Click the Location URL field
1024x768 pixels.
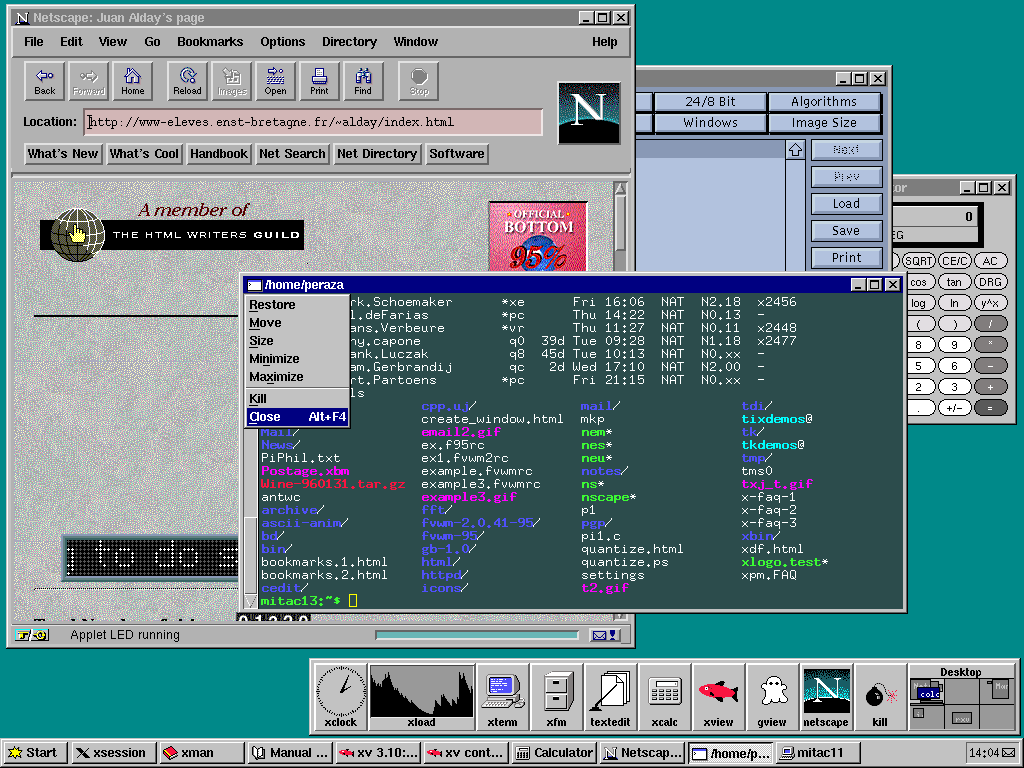(x=313, y=122)
